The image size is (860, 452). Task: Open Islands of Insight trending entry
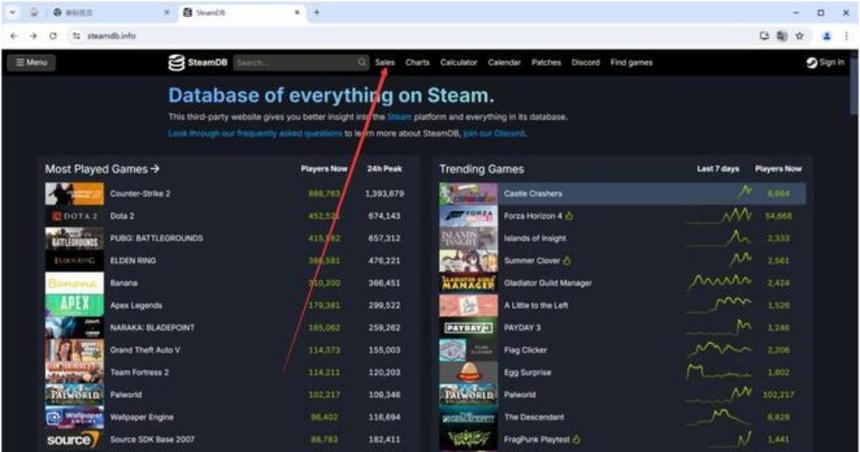pos(535,239)
